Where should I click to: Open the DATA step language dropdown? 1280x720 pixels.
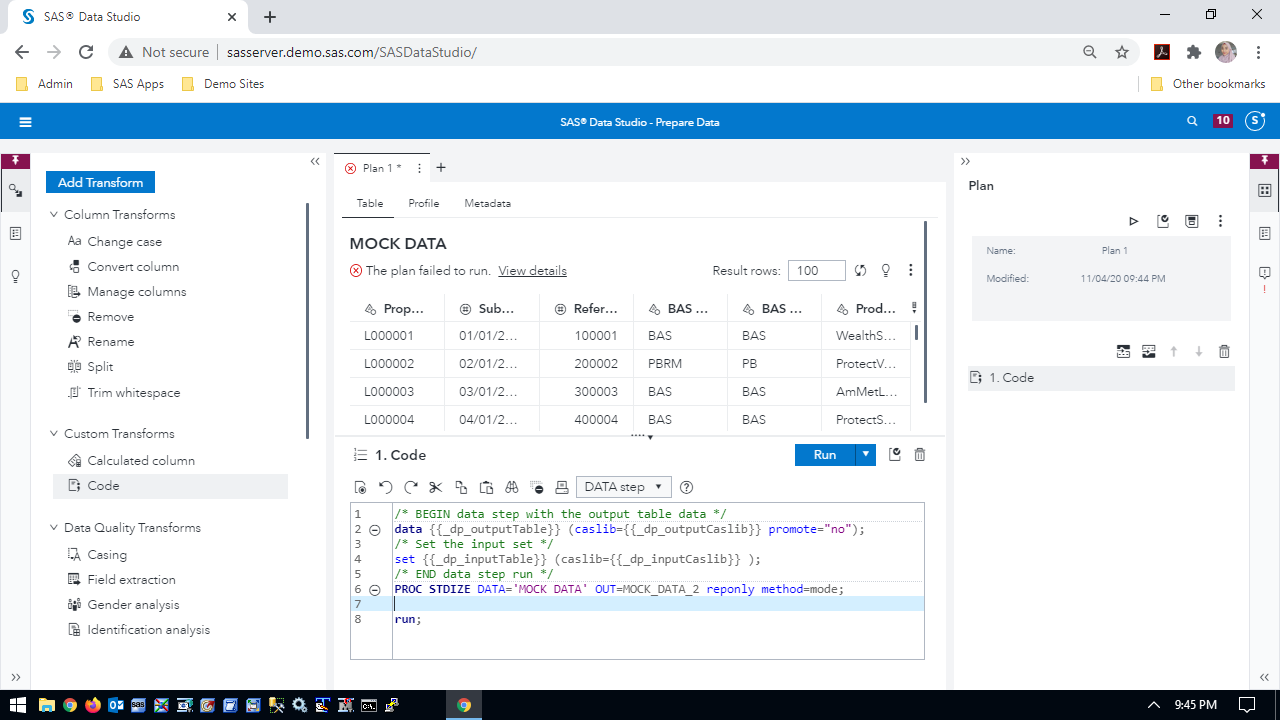pos(623,487)
